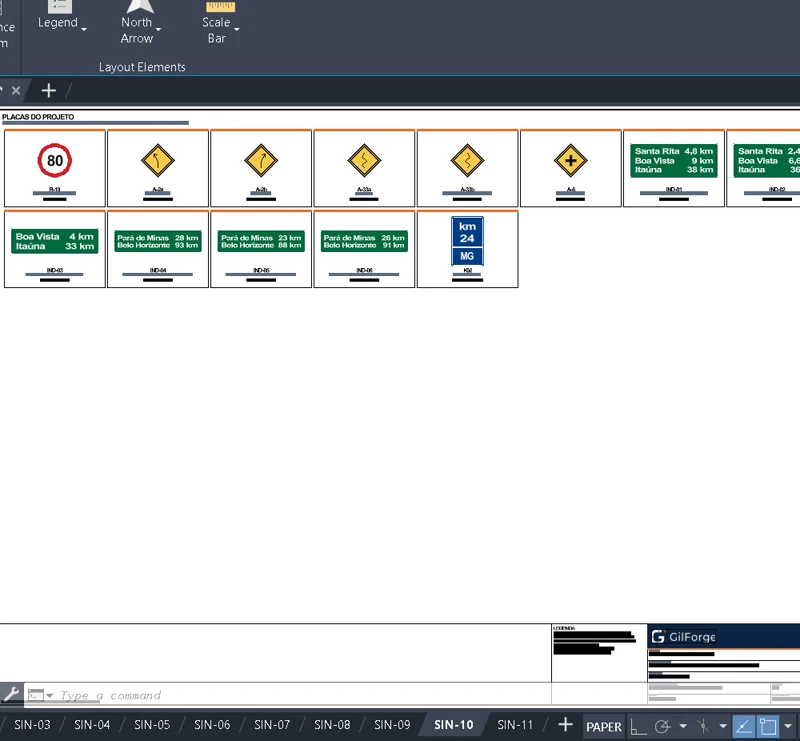Open the Isometric Drafting plane dropdown
Viewport: 800px width, 741px height.
coord(723,726)
